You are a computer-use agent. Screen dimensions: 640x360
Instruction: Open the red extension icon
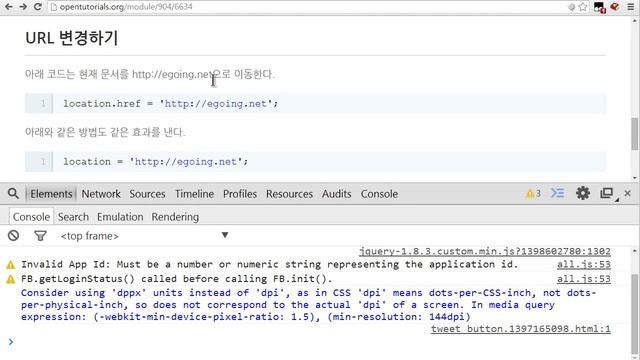[615, 7]
